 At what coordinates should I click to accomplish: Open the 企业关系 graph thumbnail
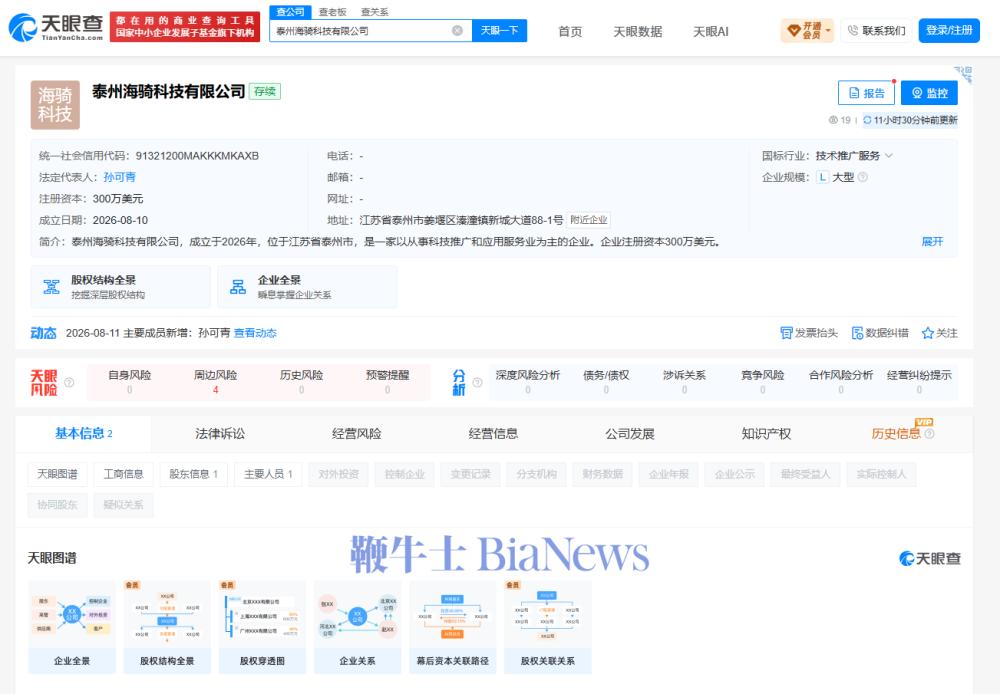[x=358, y=627]
